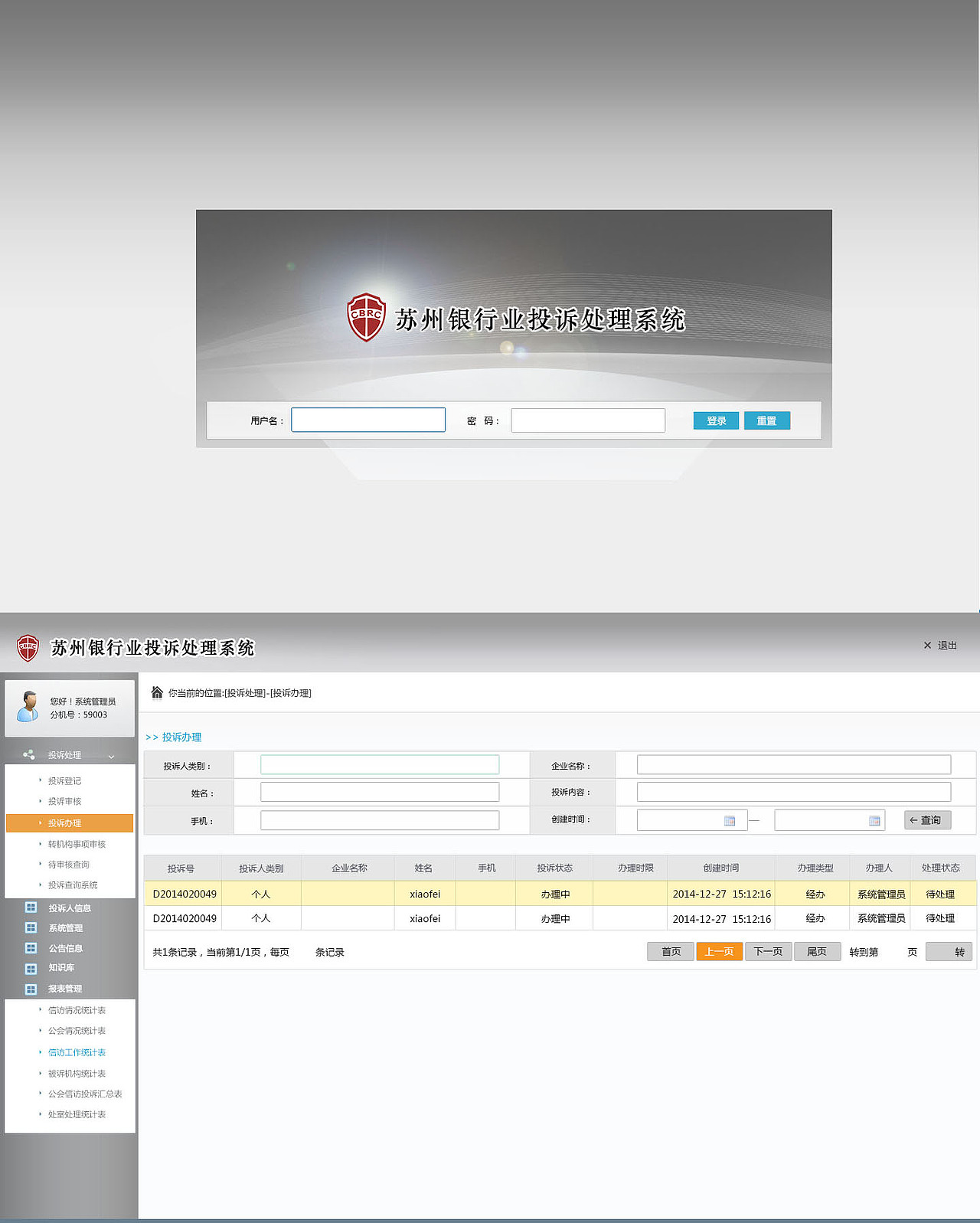Image resolution: width=980 pixels, height=1223 pixels.
Task: Click the grid icon beside 公告信息
Action: click(x=31, y=948)
